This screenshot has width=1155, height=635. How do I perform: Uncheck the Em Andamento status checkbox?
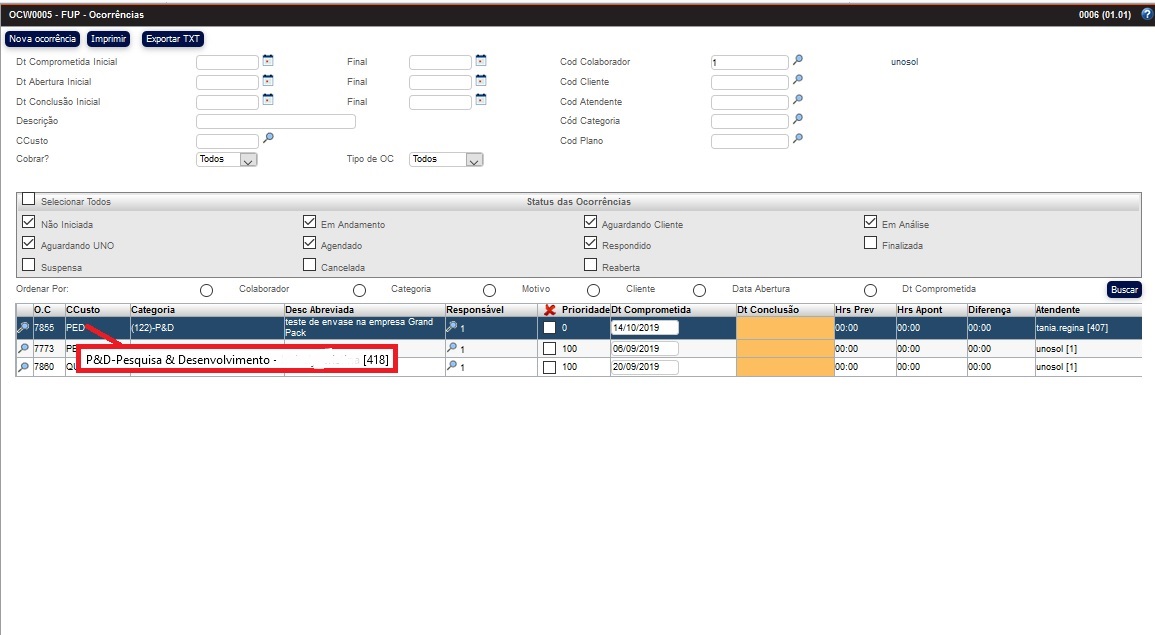310,223
